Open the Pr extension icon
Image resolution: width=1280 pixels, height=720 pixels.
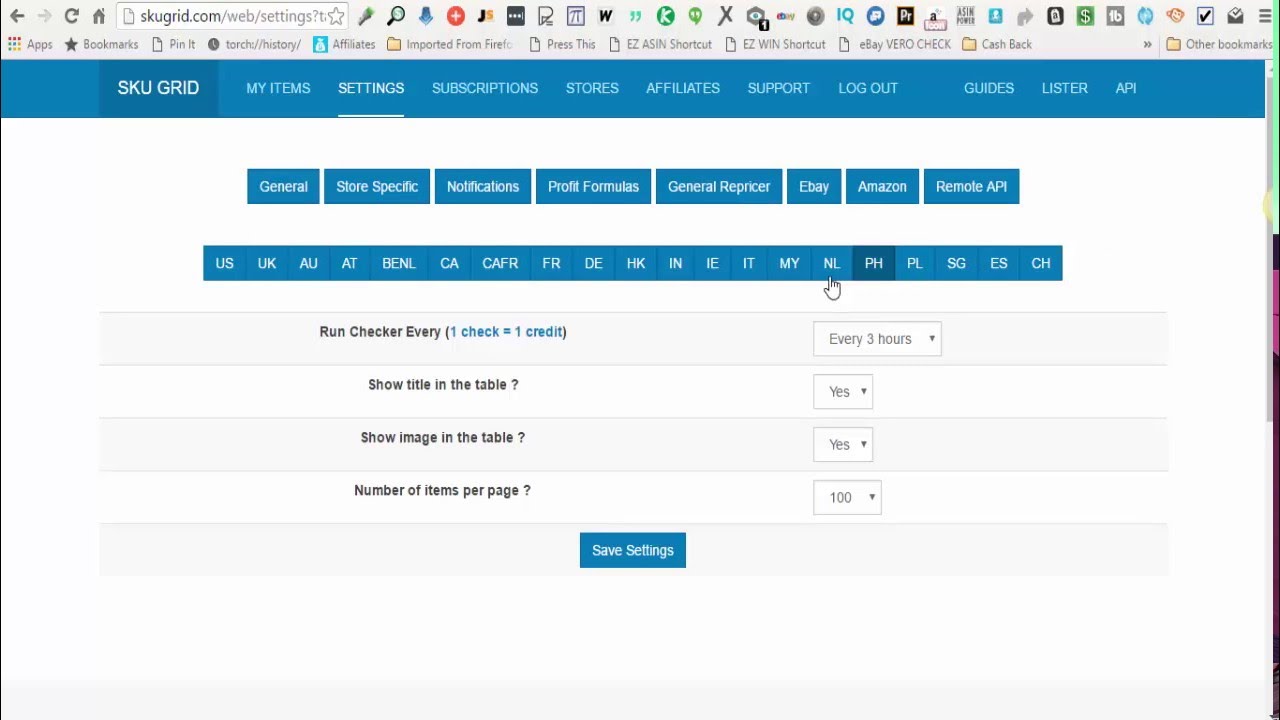(x=906, y=16)
